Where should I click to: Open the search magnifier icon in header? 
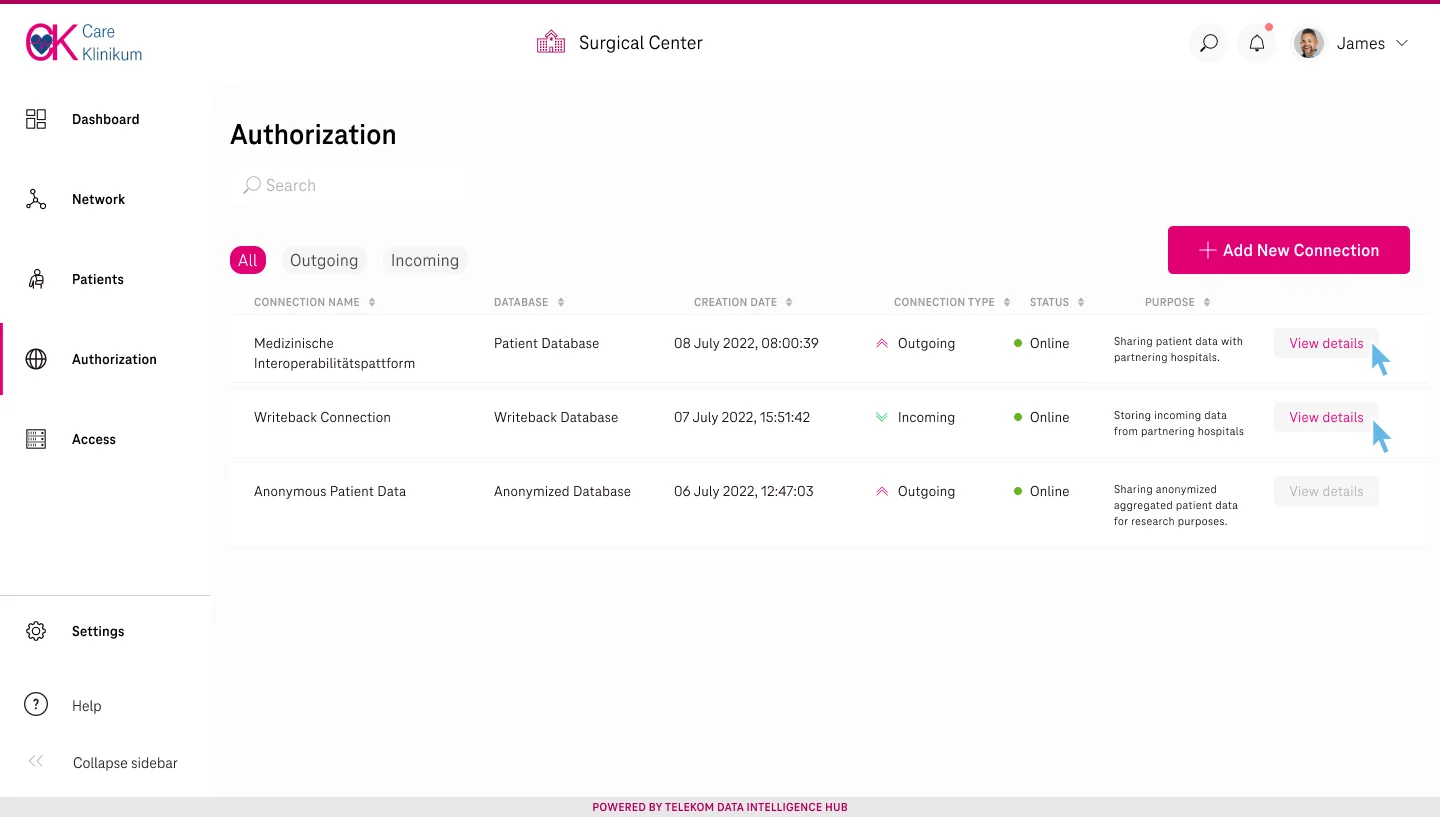(x=1209, y=43)
